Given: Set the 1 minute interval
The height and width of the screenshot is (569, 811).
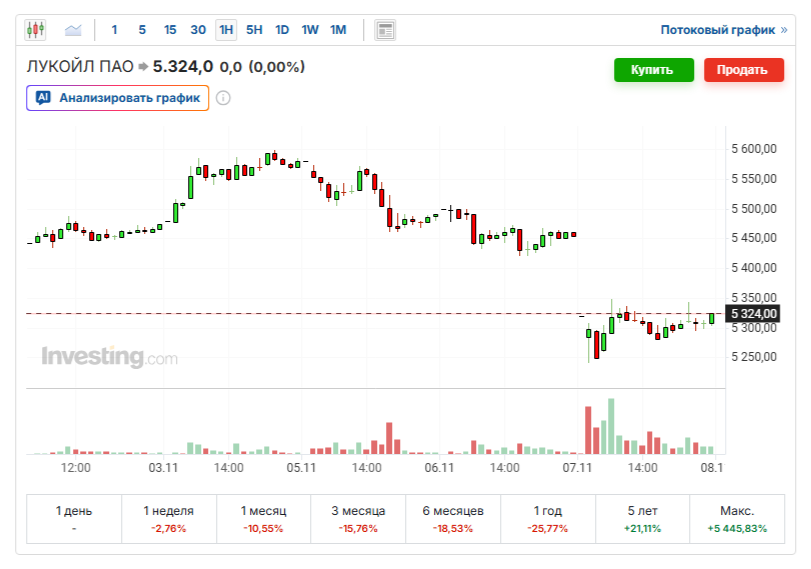Looking at the screenshot, I should coord(114,30).
